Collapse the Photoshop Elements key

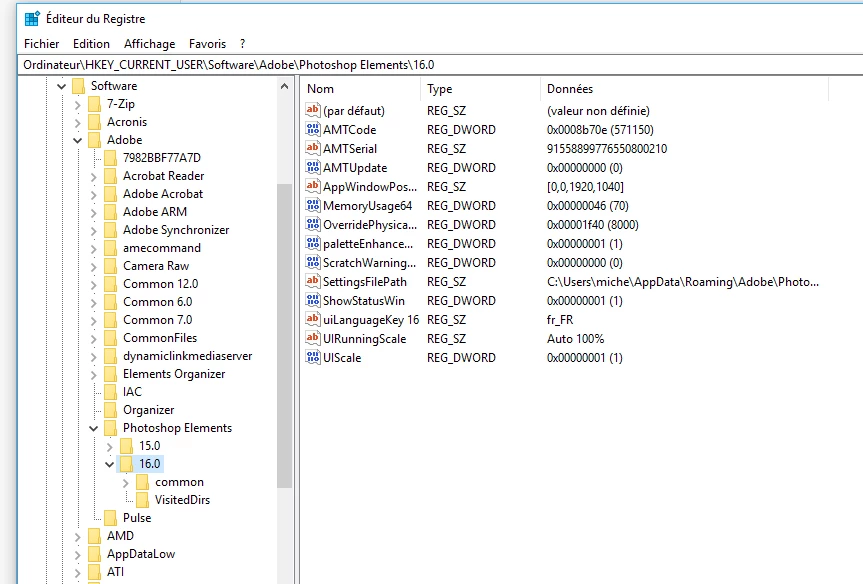[x=94, y=428]
